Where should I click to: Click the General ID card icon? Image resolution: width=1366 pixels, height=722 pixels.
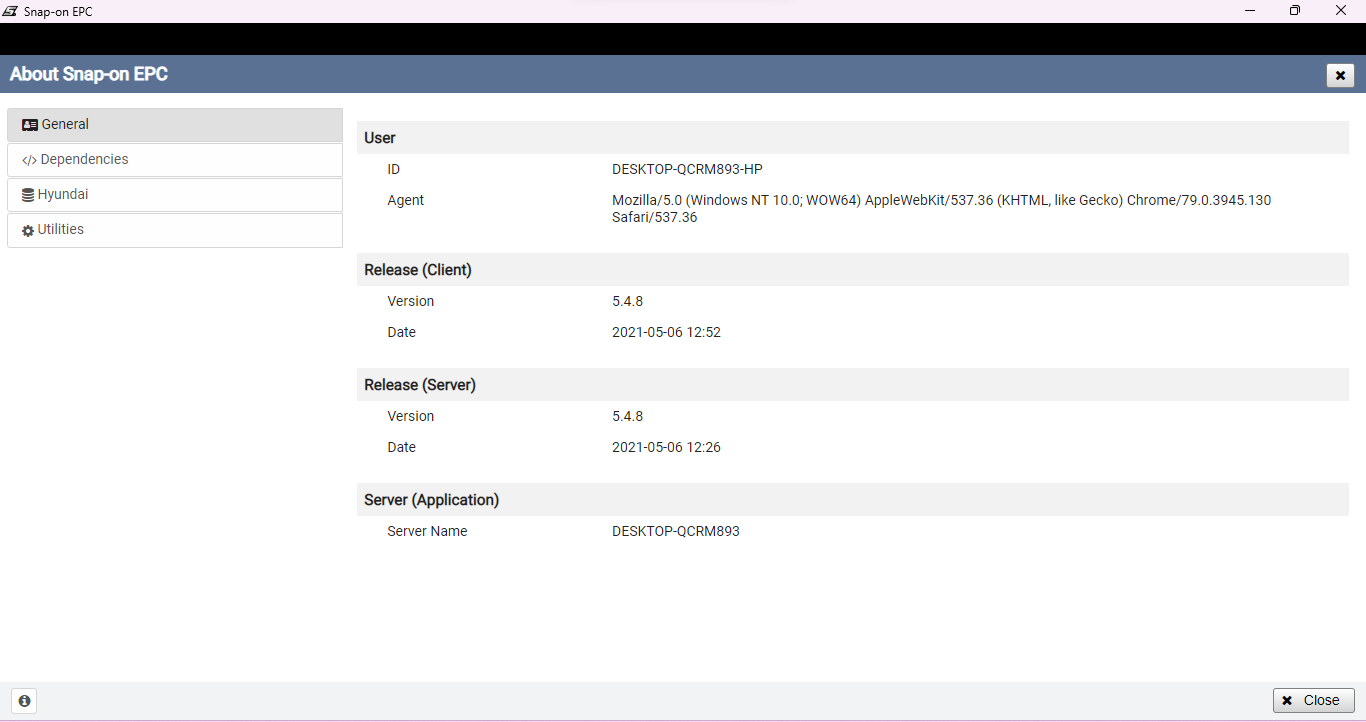(x=30, y=125)
